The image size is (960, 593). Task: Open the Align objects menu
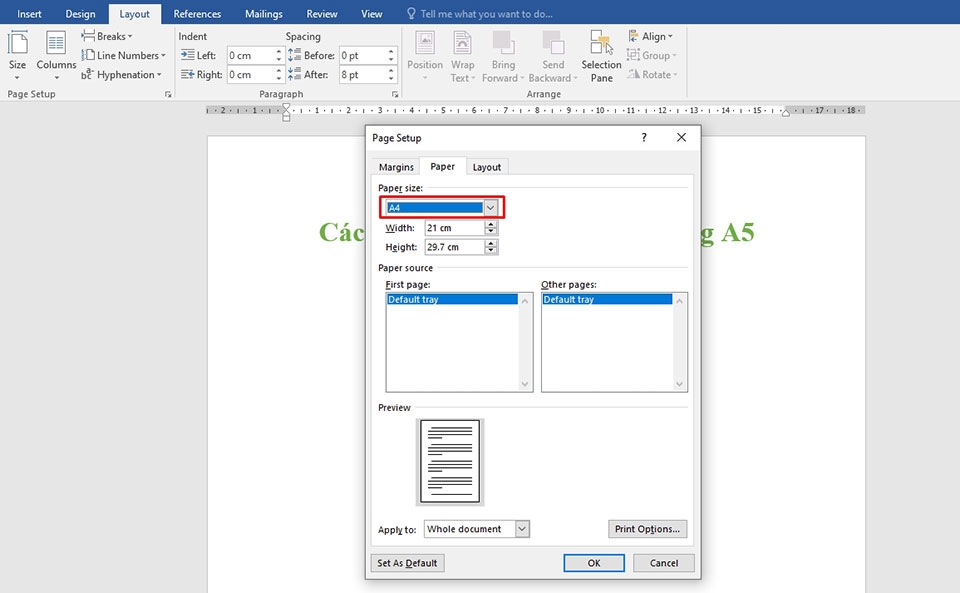[x=650, y=36]
